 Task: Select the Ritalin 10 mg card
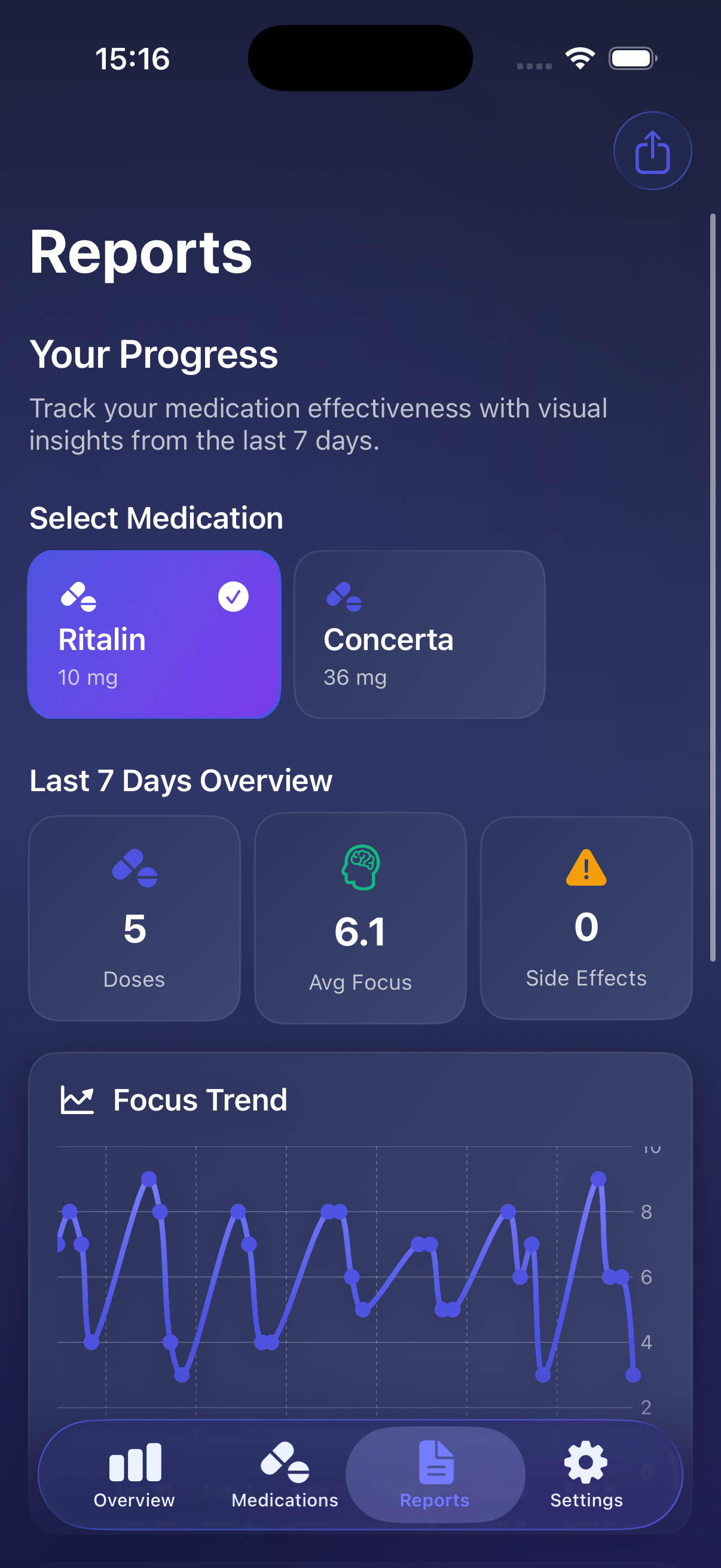tap(154, 634)
